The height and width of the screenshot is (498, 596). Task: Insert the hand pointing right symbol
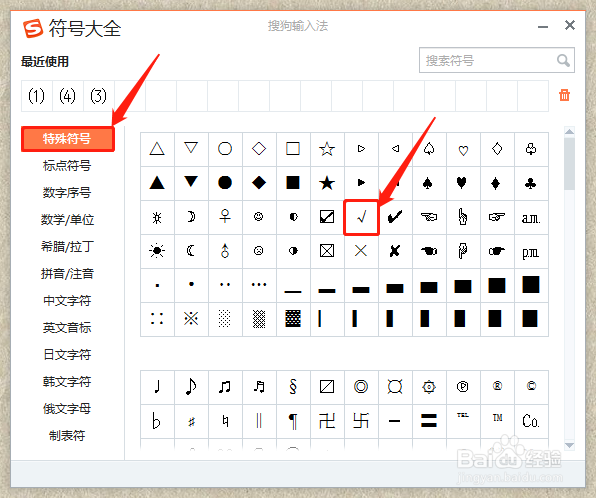tap(497, 217)
